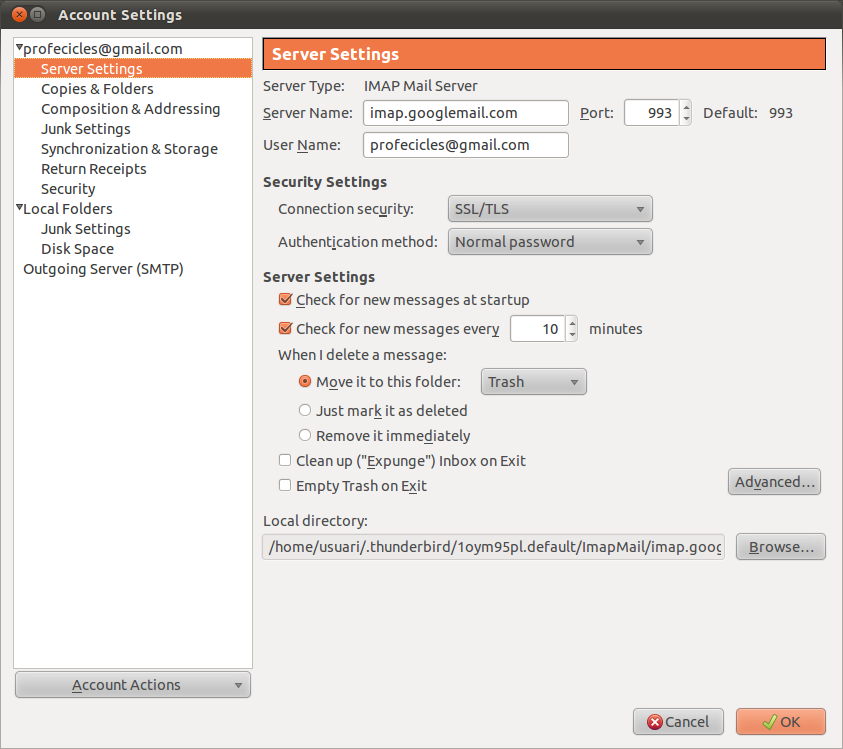Viewport: 843px width, 749px height.
Task: Click into the Server Name field
Action: pos(465,113)
